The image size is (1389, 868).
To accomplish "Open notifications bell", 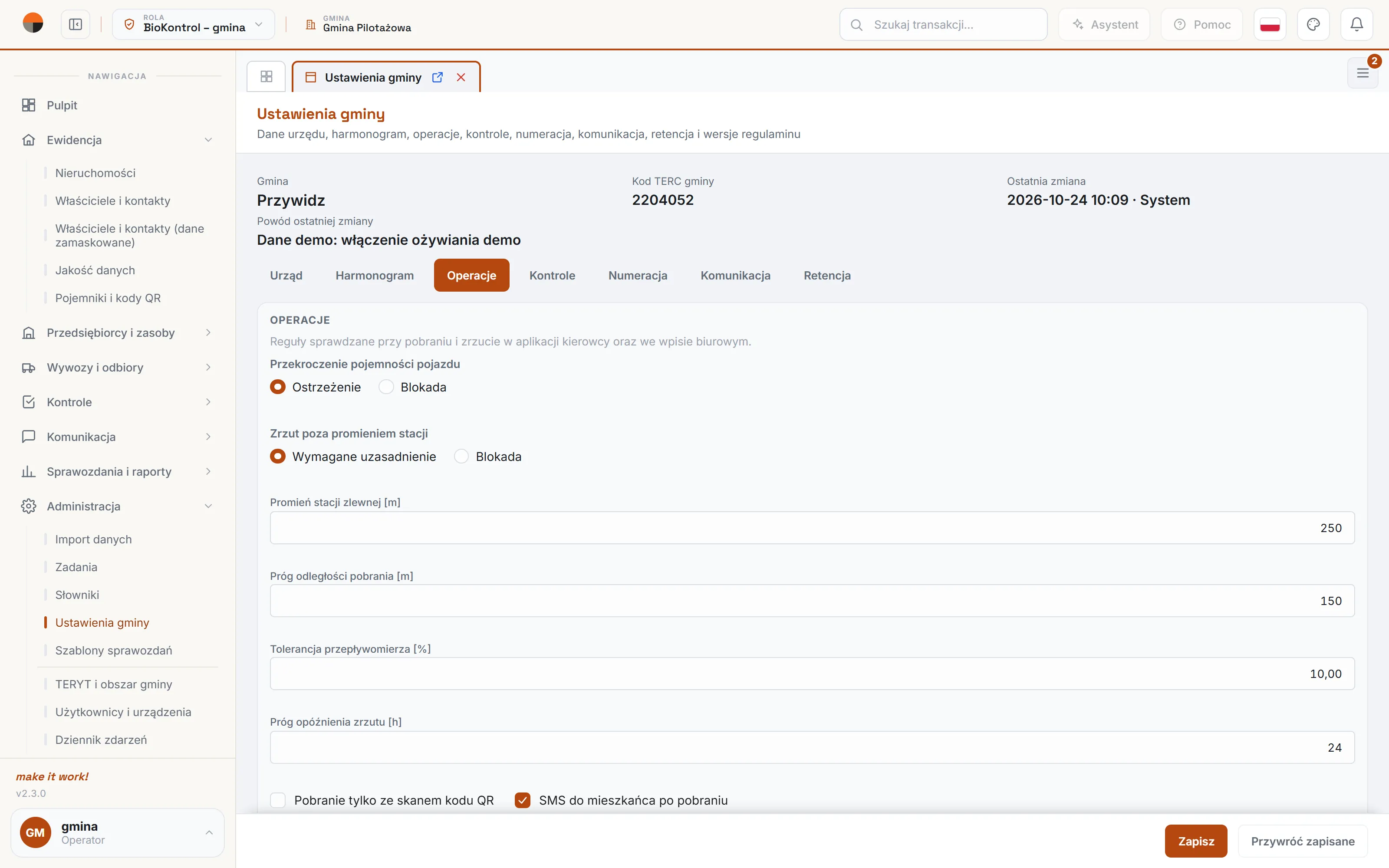I will [x=1357, y=25].
